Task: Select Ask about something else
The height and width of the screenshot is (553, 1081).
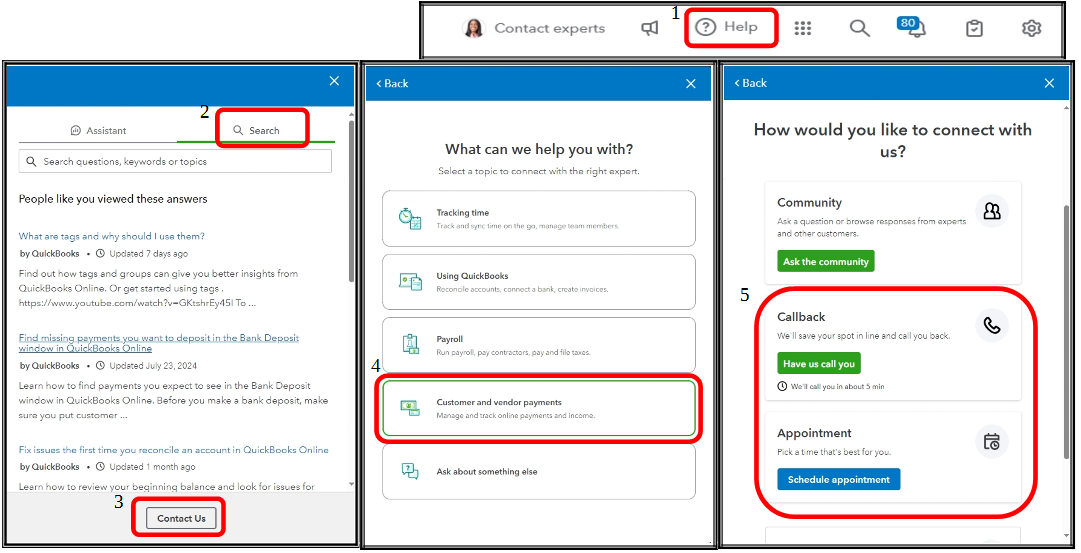Action: click(x=539, y=472)
